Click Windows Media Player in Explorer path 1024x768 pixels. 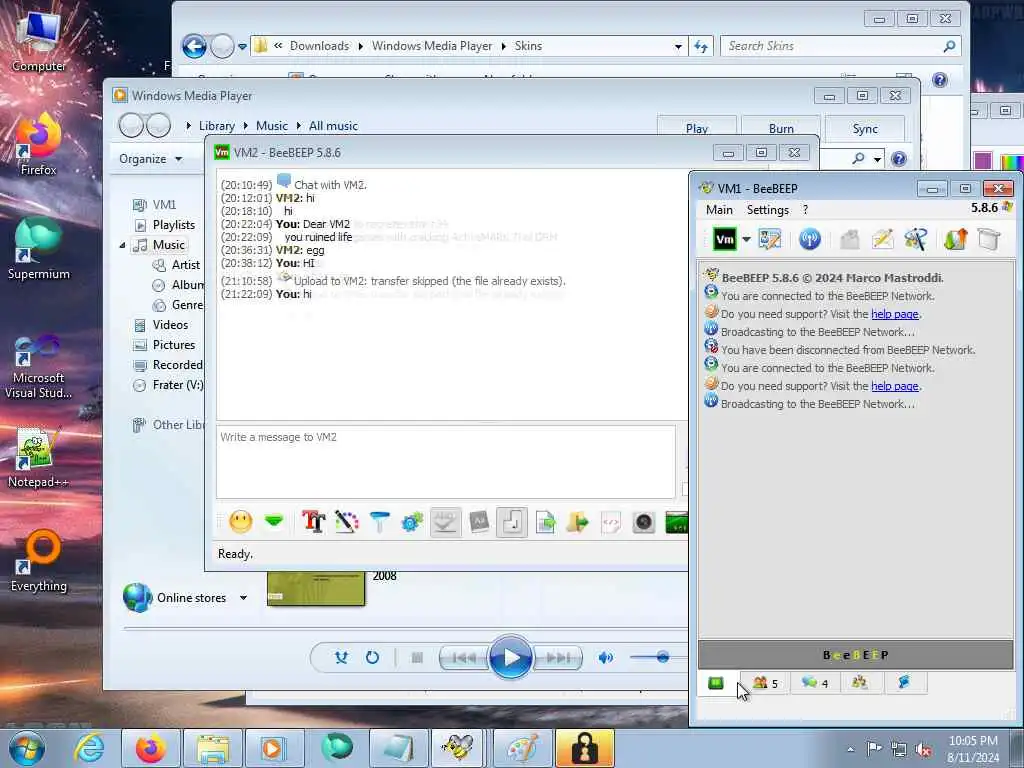click(432, 46)
